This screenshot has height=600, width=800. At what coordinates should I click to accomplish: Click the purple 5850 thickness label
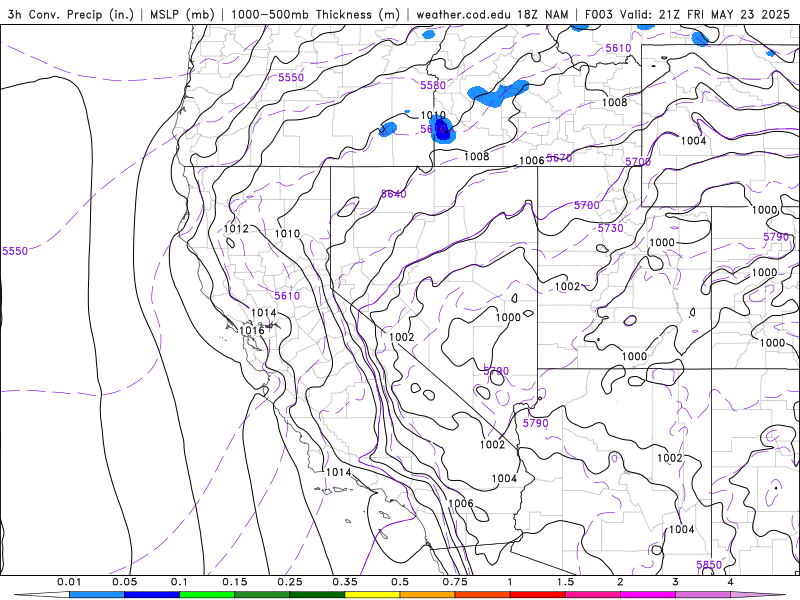pos(709,565)
